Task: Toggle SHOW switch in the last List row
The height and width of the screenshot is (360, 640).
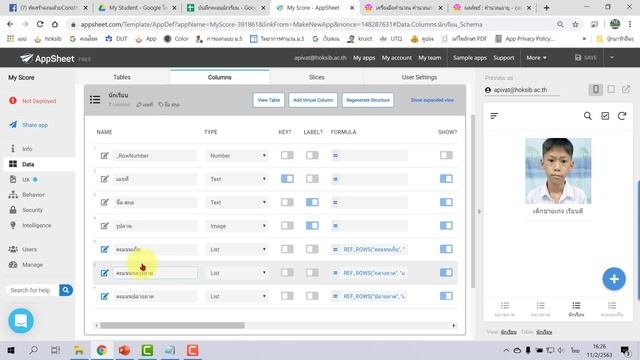Action: (x=446, y=296)
